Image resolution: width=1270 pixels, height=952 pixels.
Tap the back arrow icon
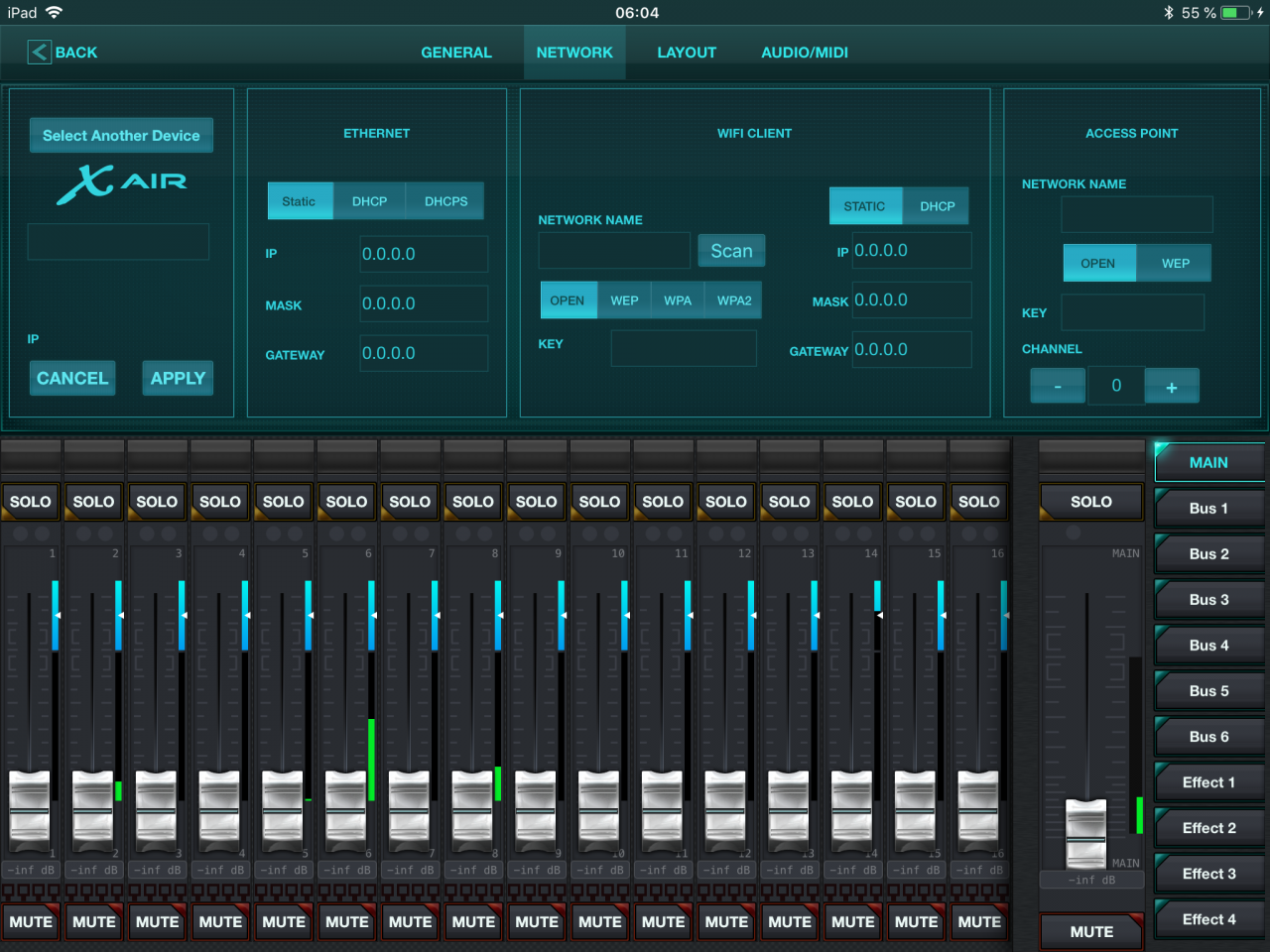coord(39,53)
